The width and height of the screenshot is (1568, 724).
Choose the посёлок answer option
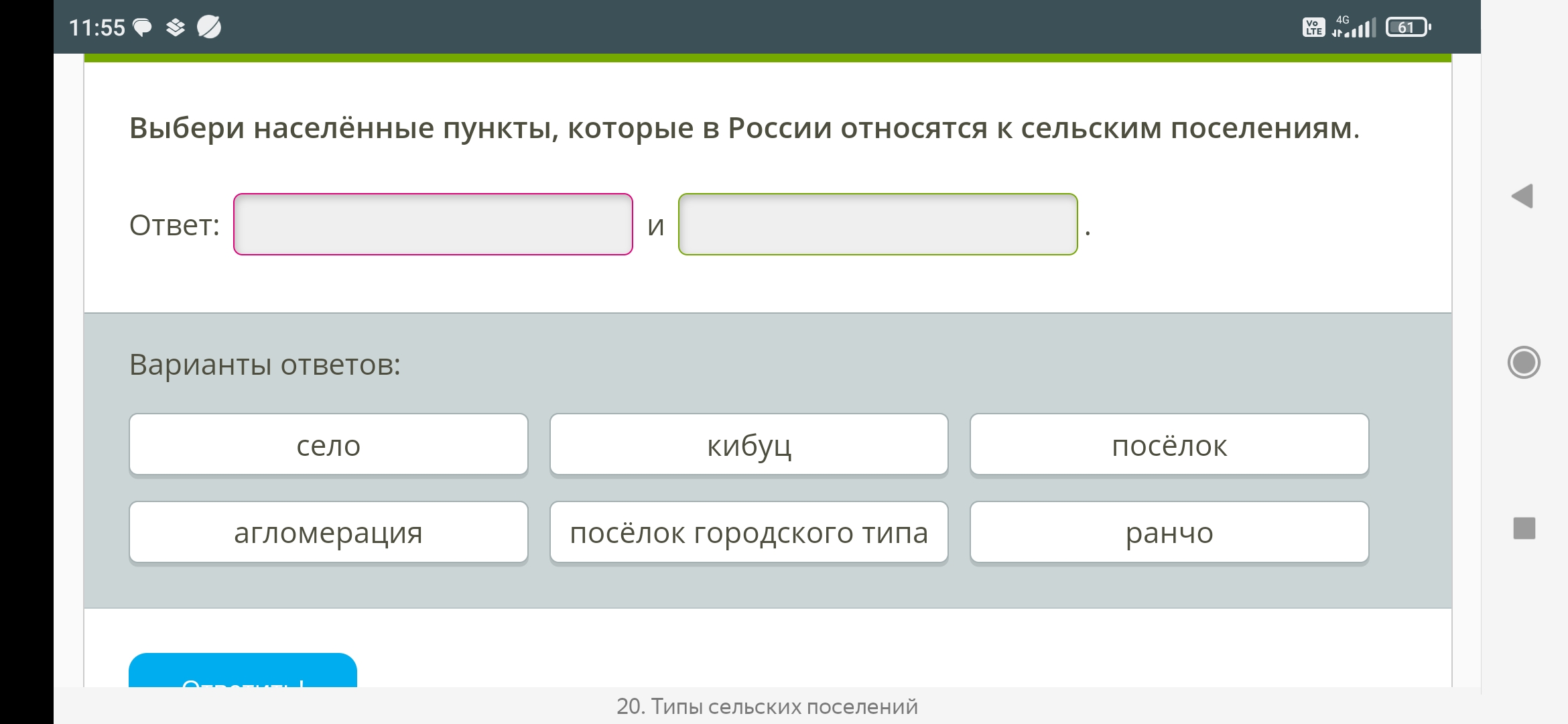click(1169, 444)
